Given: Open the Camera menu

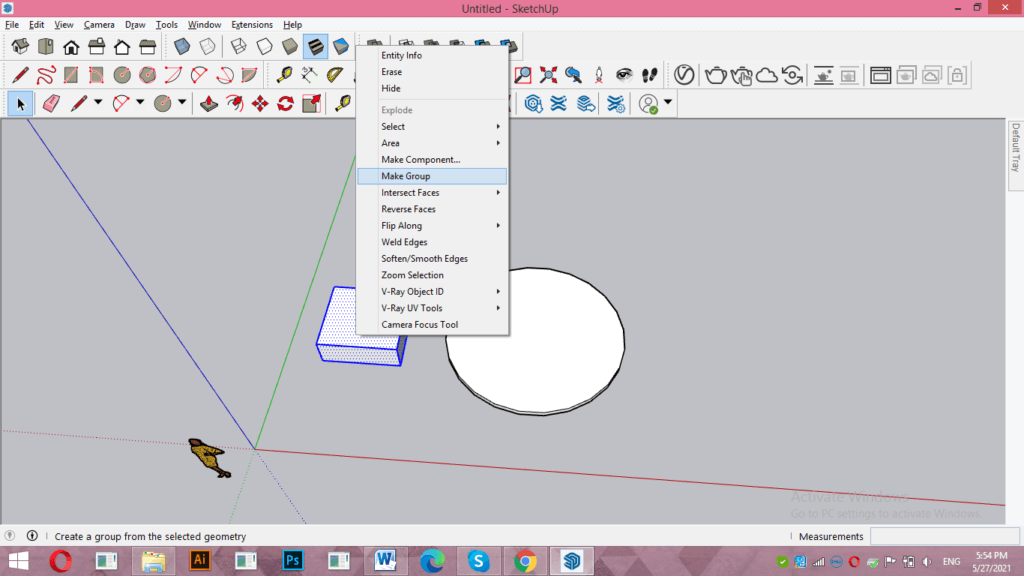Looking at the screenshot, I should (x=99, y=25).
